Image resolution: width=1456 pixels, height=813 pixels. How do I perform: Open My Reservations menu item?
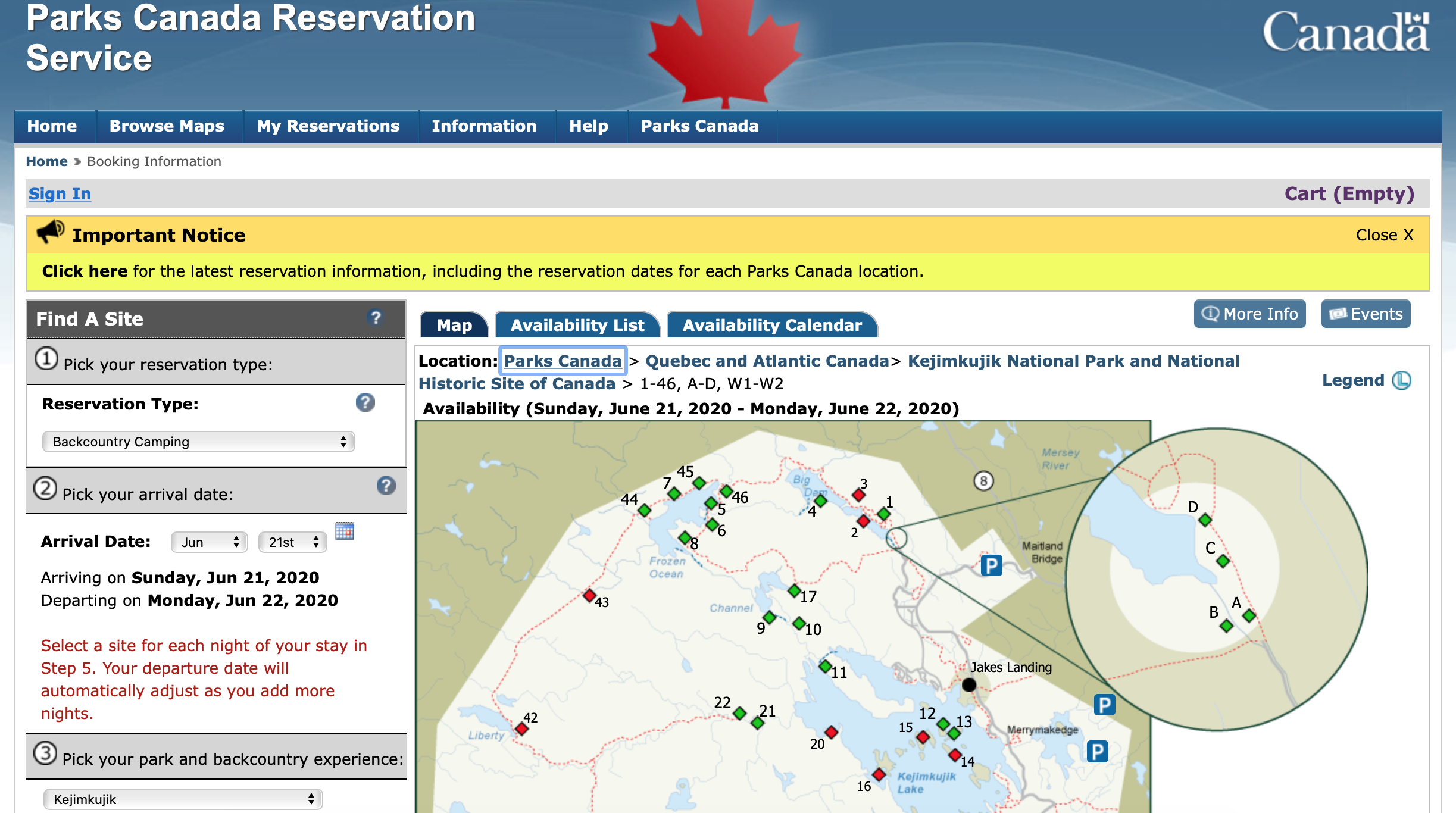(328, 126)
